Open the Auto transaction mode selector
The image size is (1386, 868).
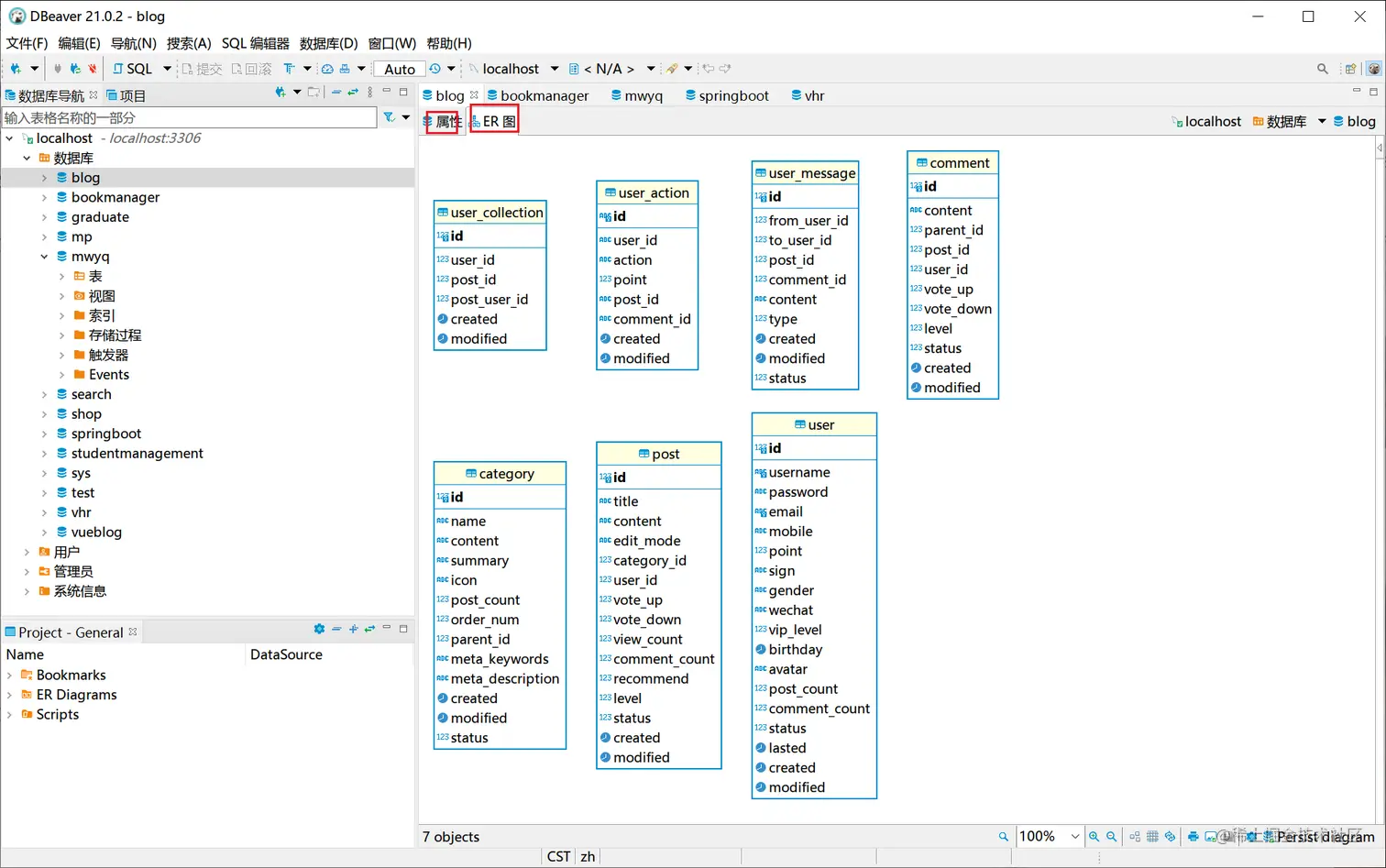[400, 69]
